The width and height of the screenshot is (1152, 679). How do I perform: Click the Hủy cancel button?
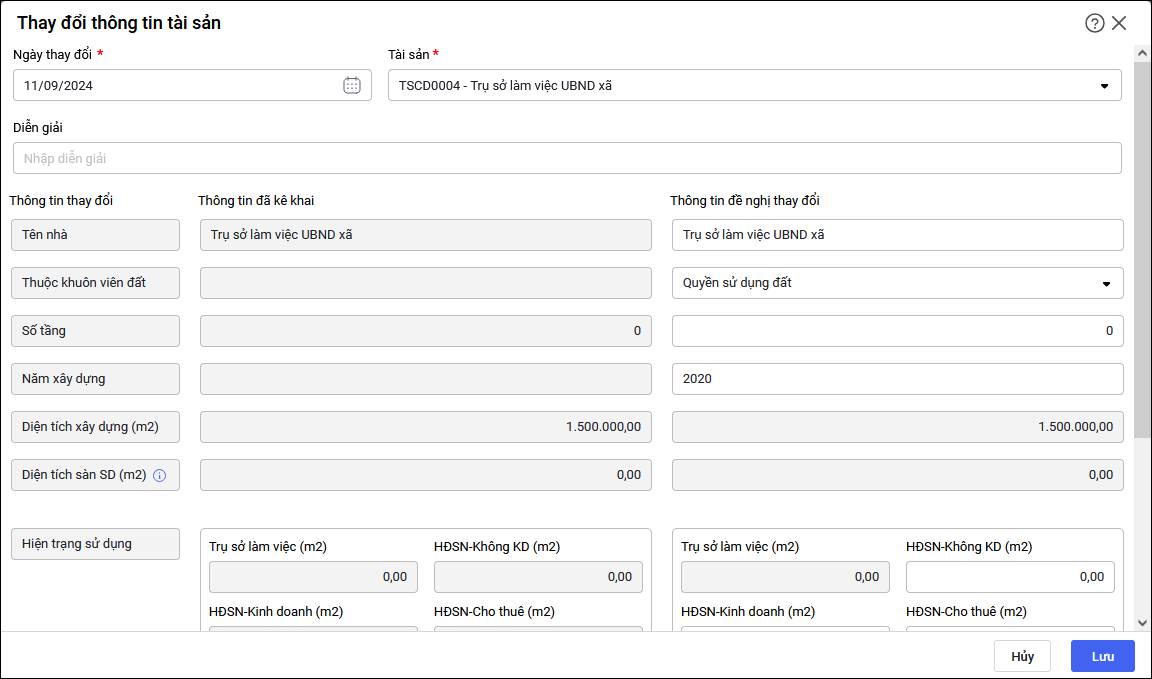(x=1022, y=656)
